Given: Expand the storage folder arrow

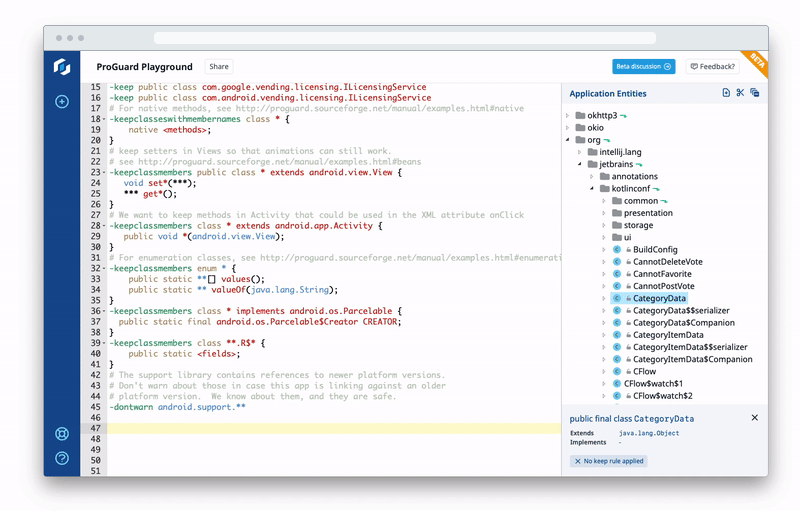Looking at the screenshot, I should click(604, 225).
